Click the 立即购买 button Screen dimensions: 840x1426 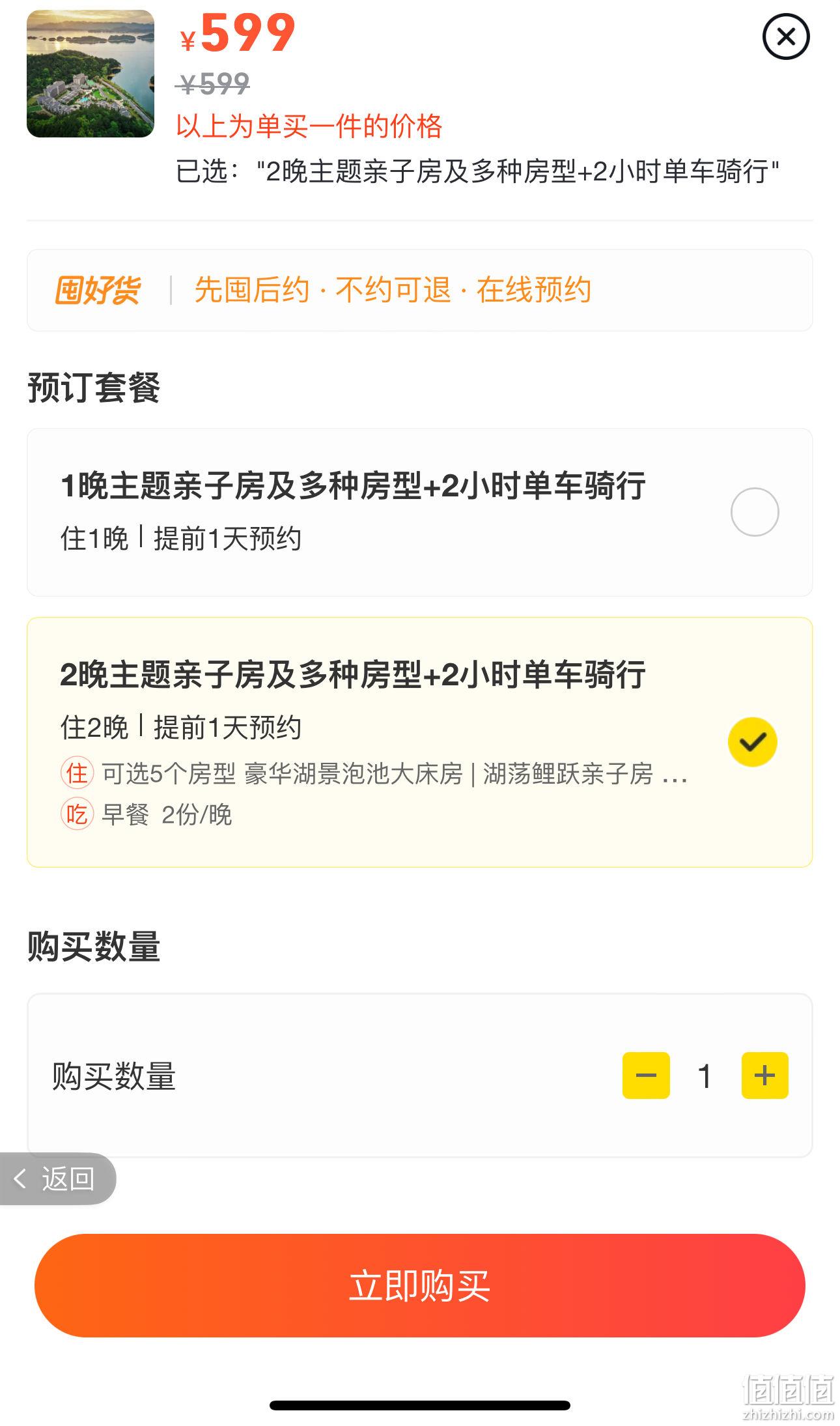[x=420, y=1285]
